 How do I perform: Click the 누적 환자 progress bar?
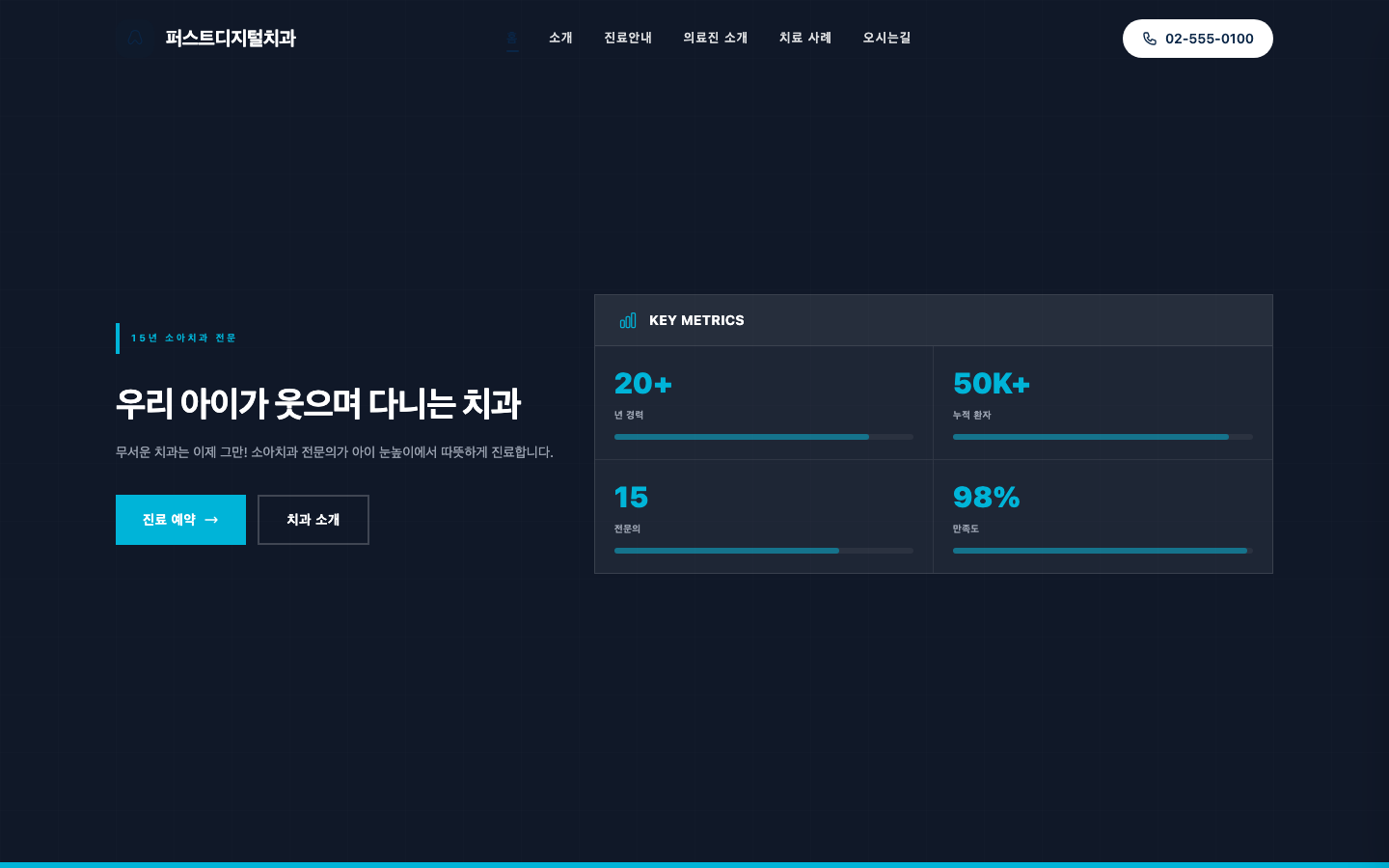[x=1103, y=437]
